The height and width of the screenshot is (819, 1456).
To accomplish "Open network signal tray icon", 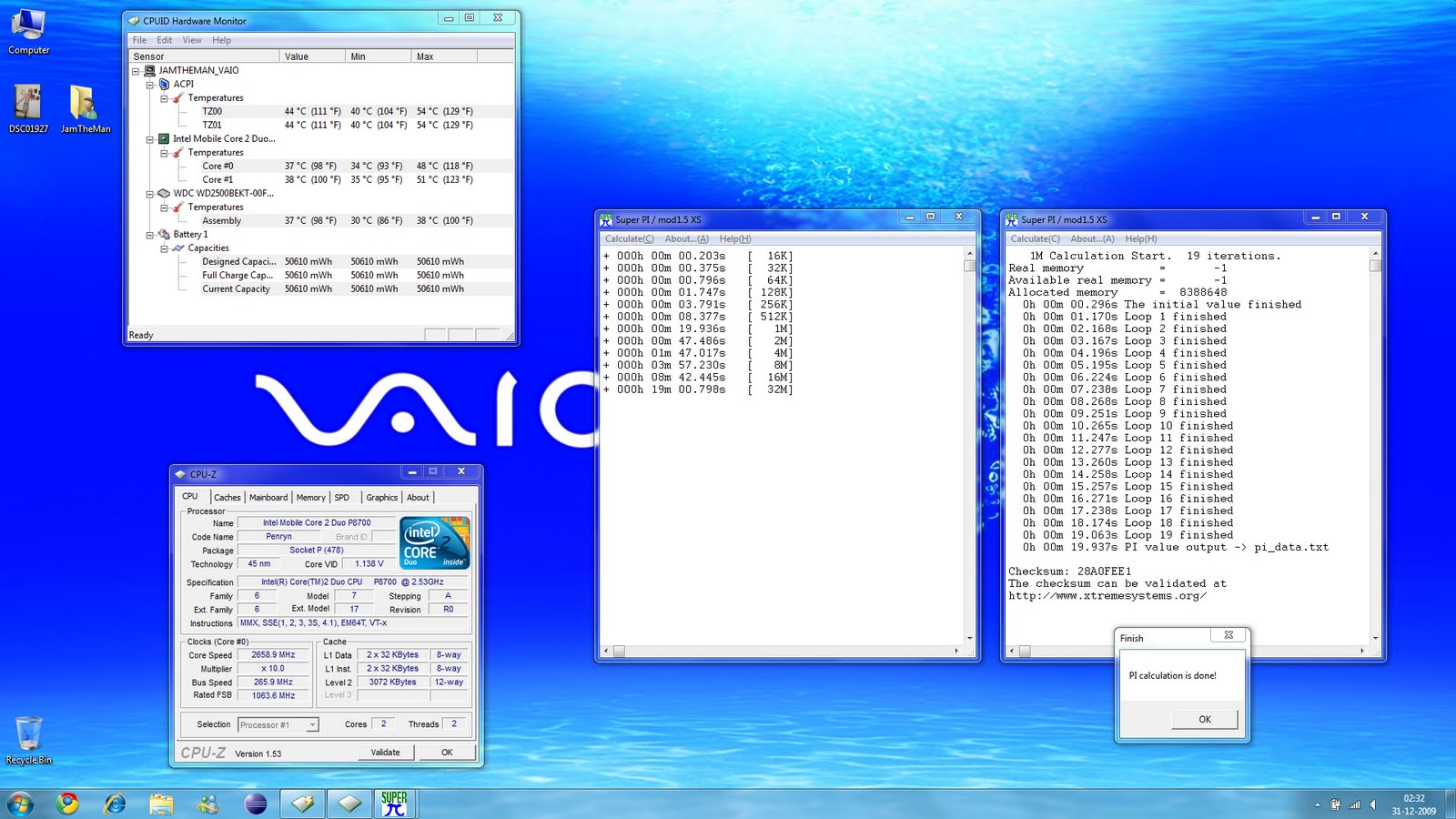I will tap(1354, 804).
